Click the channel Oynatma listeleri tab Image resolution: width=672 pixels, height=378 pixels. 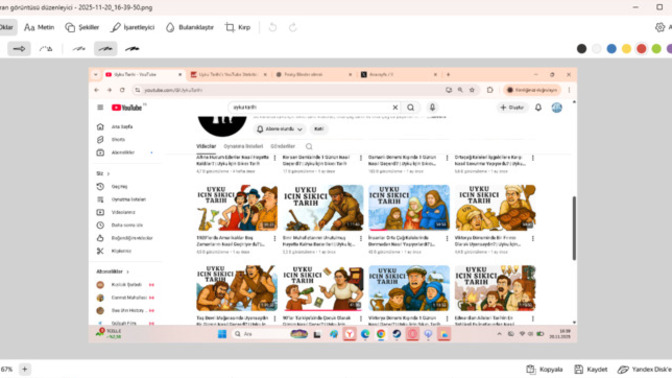pos(243,147)
